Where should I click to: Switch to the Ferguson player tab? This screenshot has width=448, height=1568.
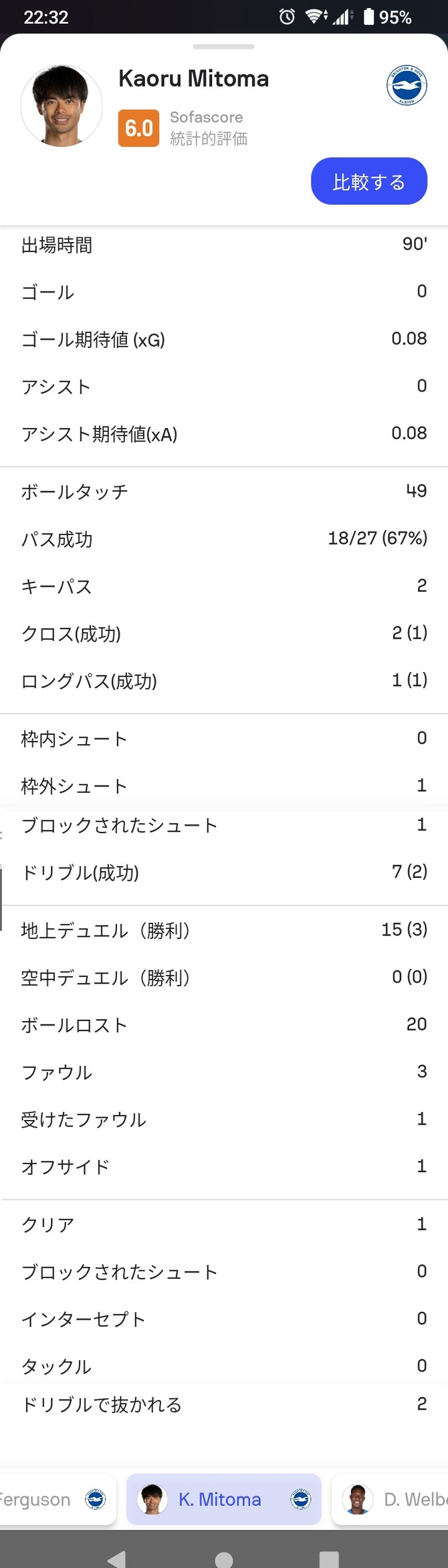click(58, 1499)
